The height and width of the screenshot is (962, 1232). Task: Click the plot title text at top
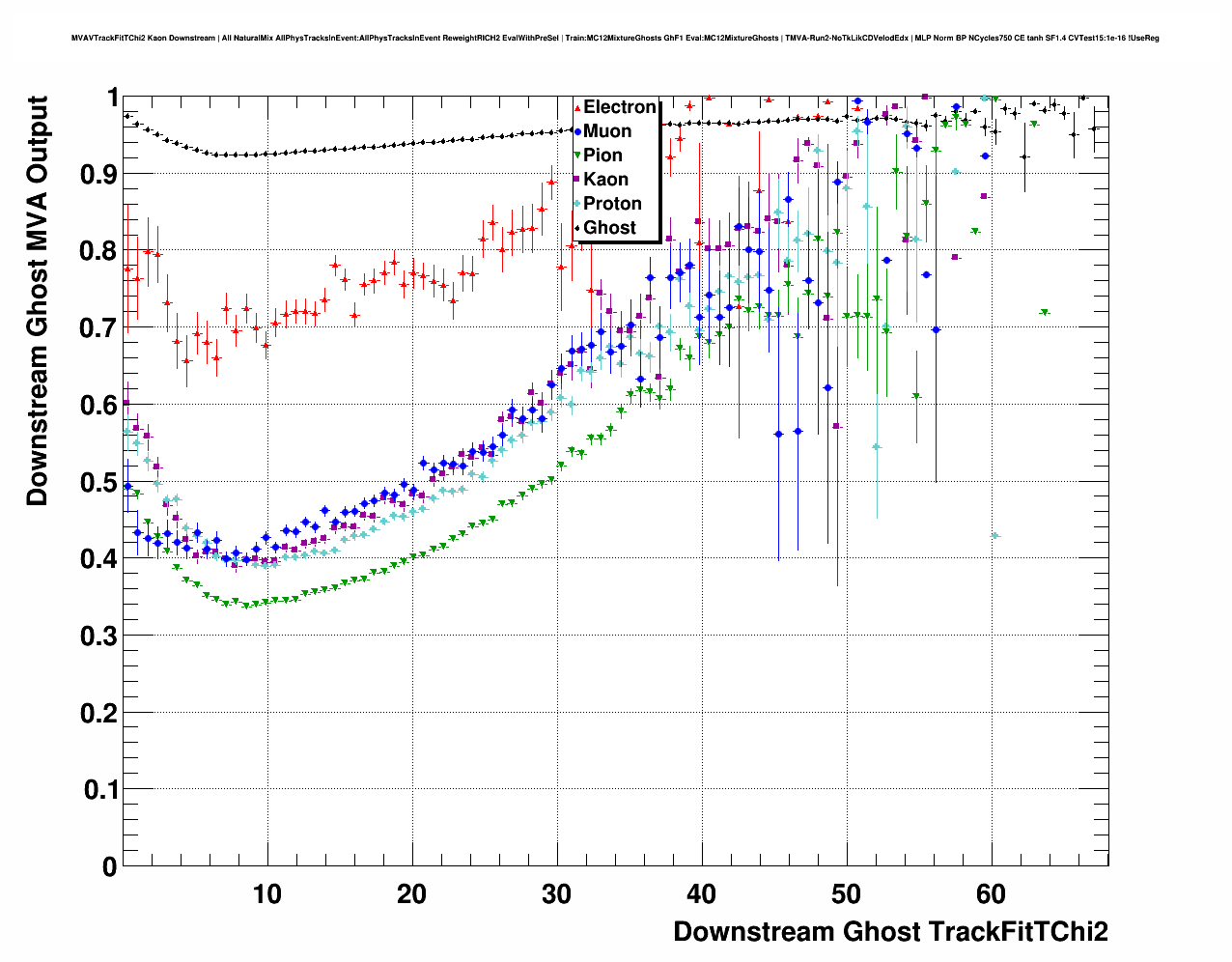point(615,39)
